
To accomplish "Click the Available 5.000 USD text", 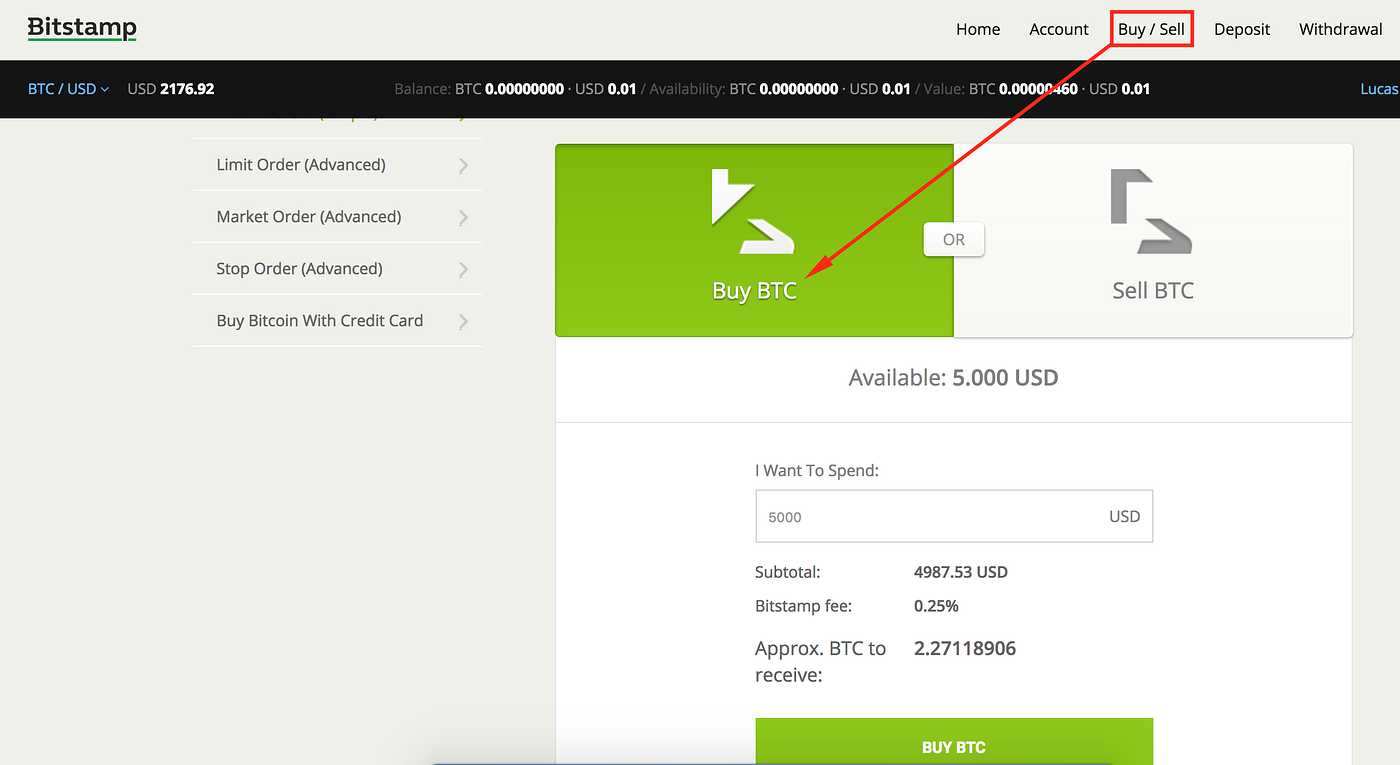I will click(954, 378).
